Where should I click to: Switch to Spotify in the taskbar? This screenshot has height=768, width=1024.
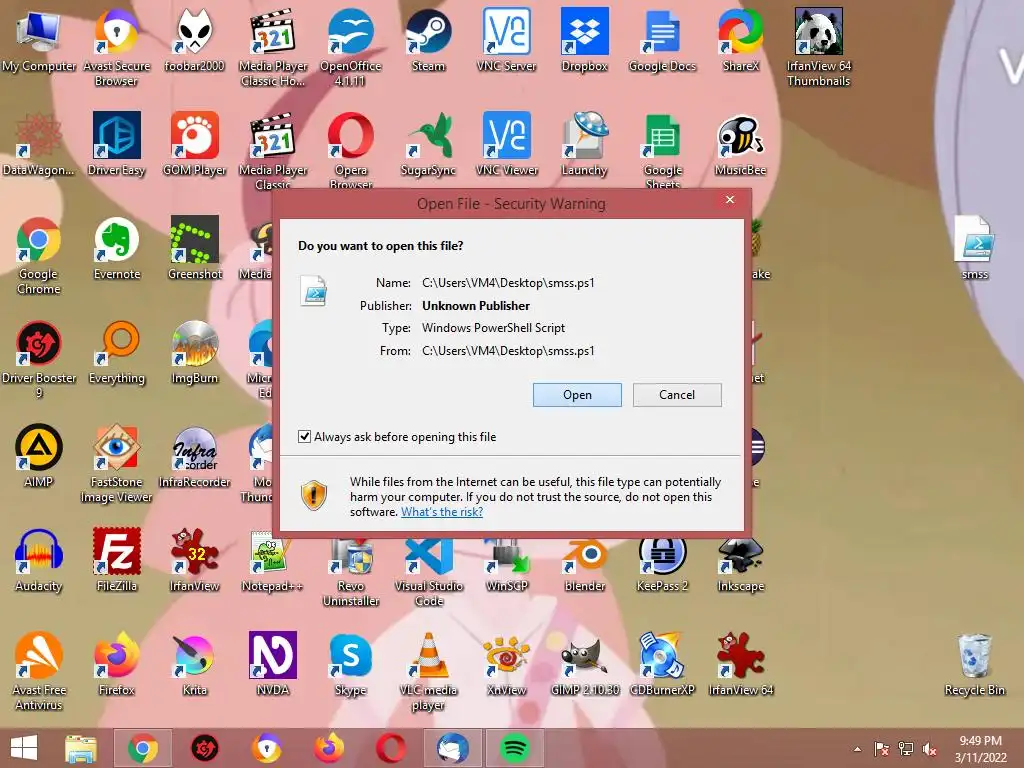[x=514, y=748]
